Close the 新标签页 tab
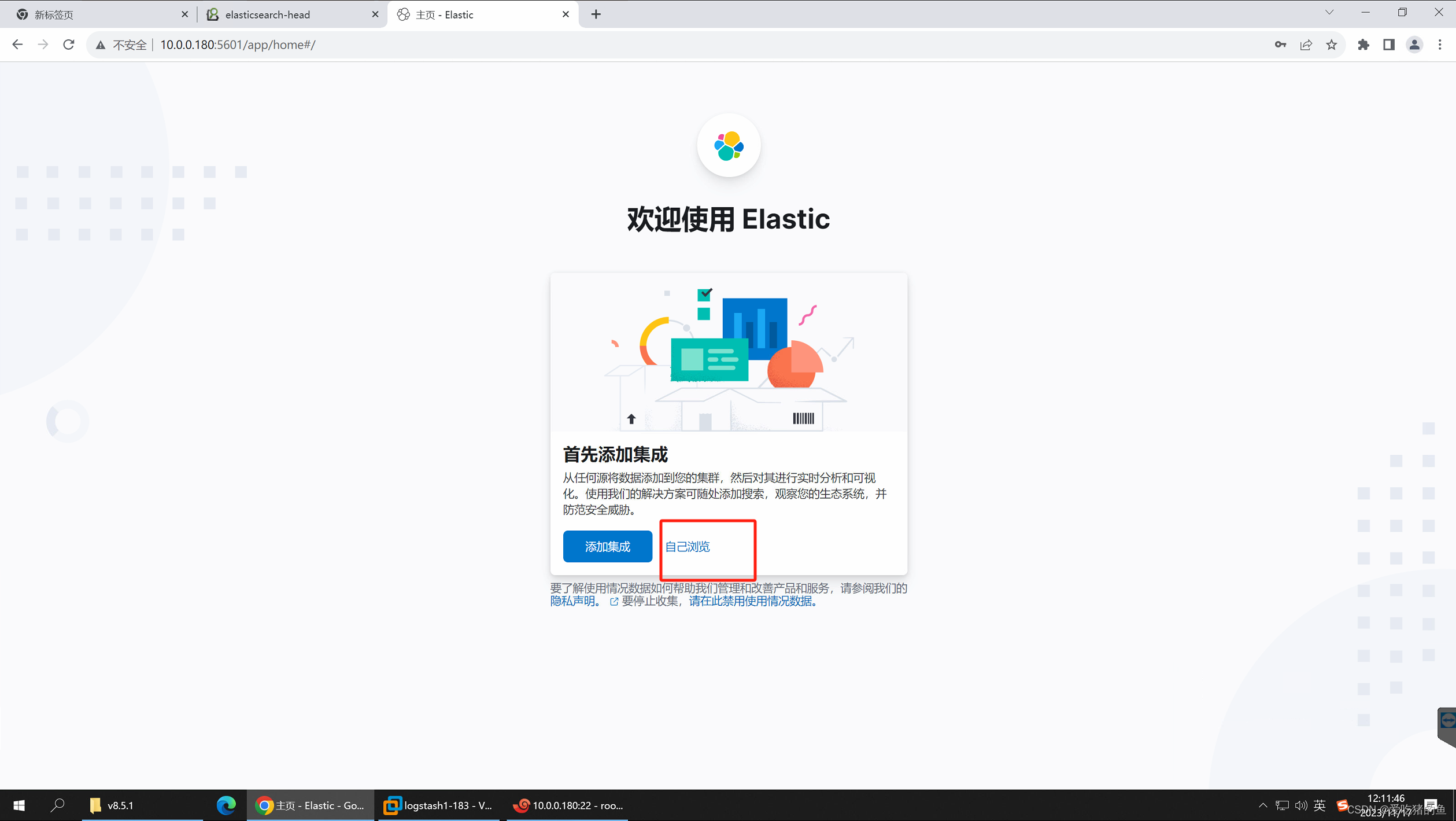Screen dimensions: 1456x821 coord(184,14)
